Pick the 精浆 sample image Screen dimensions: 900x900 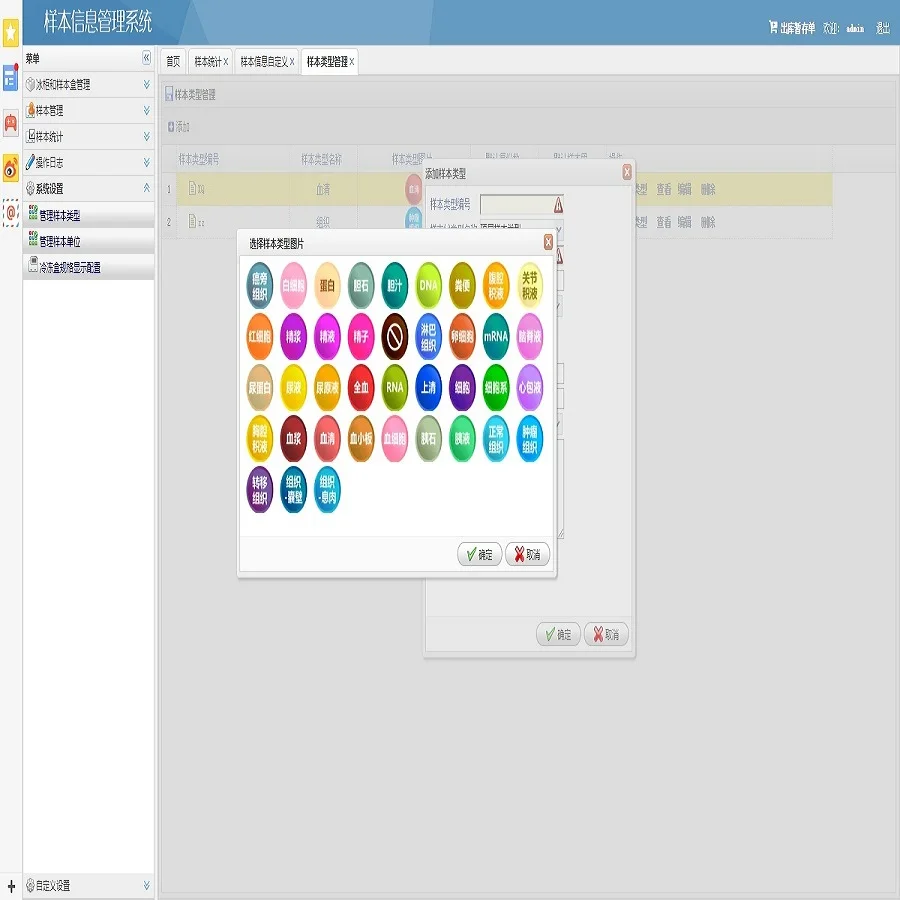click(293, 336)
